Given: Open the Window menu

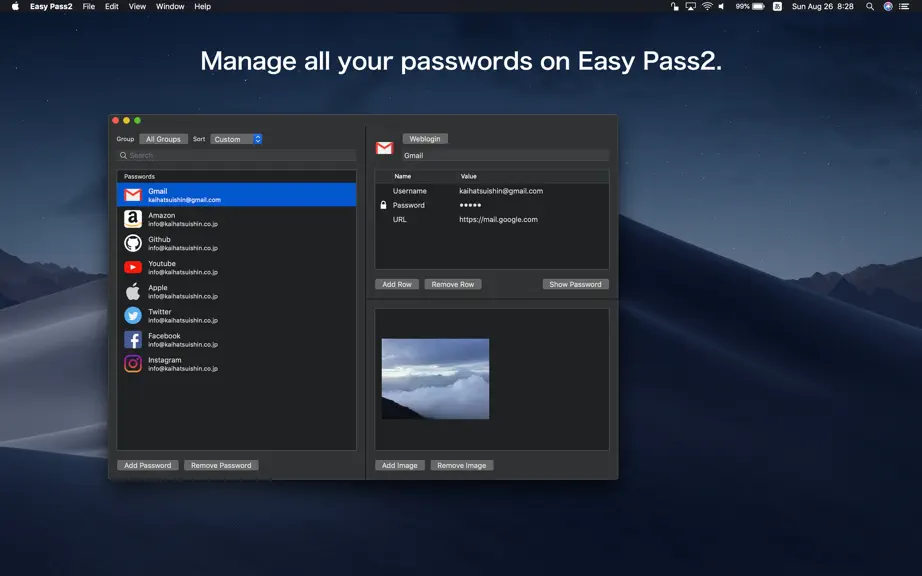Looking at the screenshot, I should (170, 6).
